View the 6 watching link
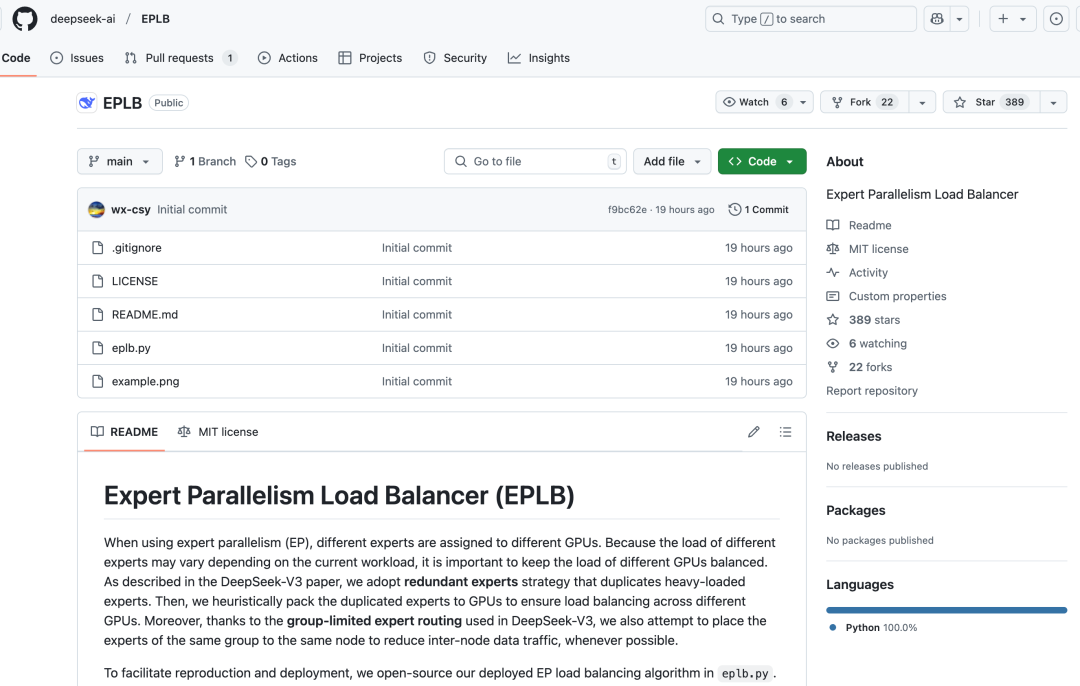This screenshot has width=1080, height=686. point(866,344)
